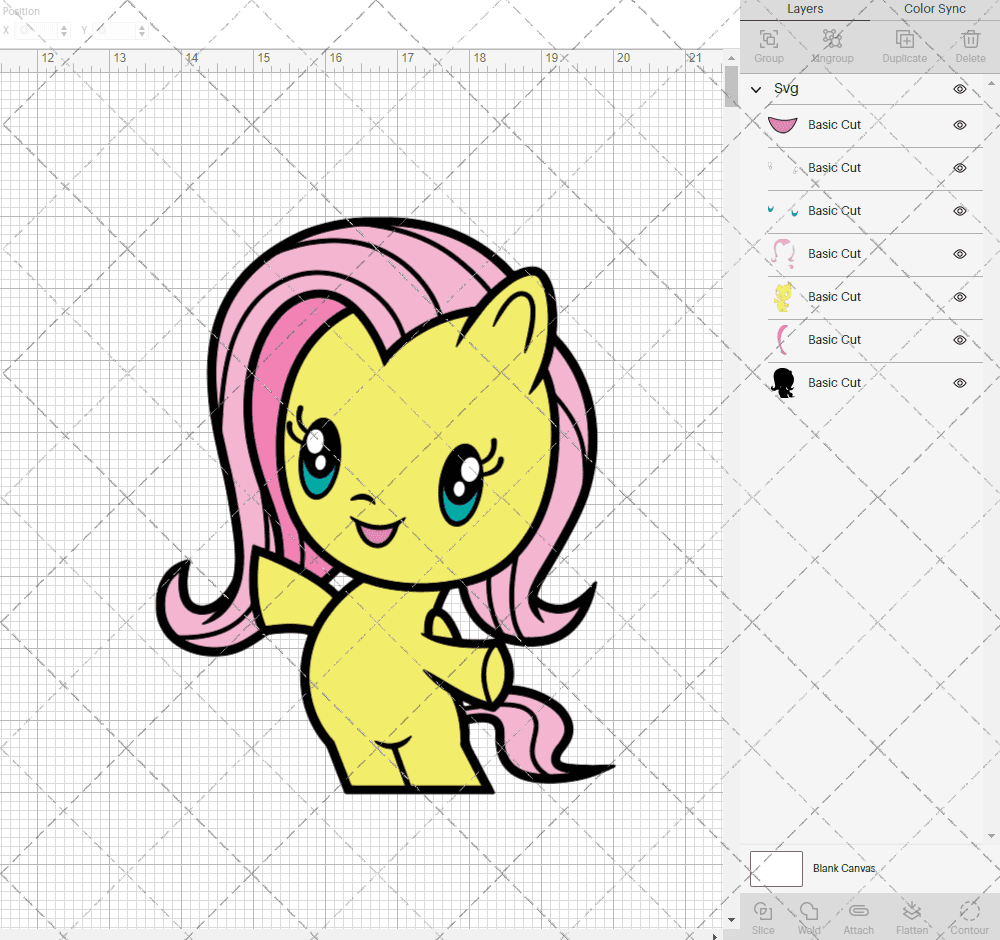The width and height of the screenshot is (1000, 940).
Task: Collapse the Svg group
Action: [756, 89]
